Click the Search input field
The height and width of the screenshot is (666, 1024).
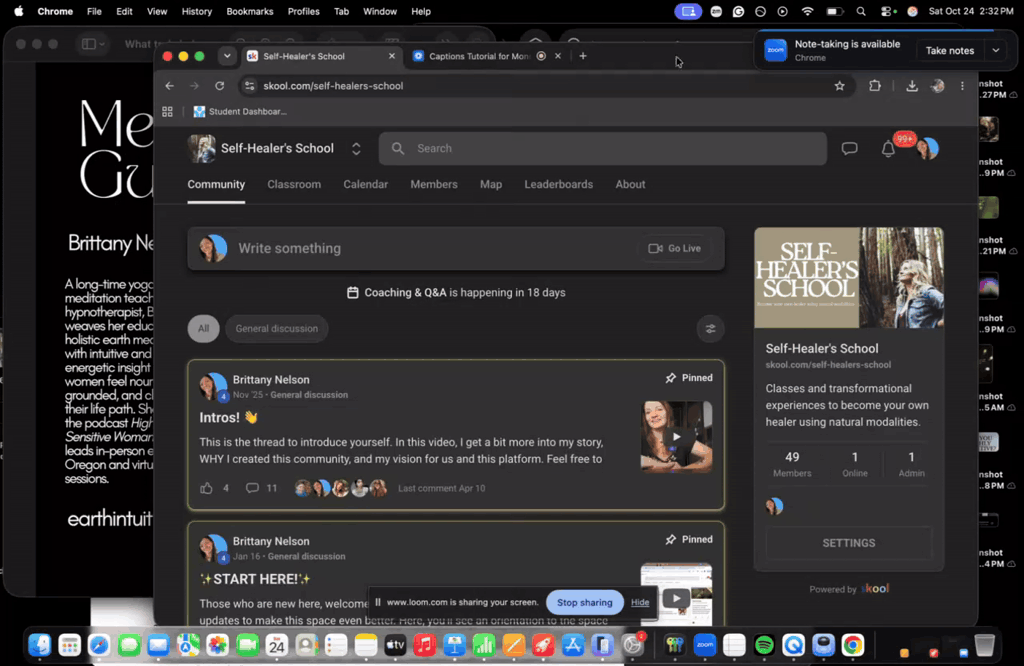(x=603, y=149)
